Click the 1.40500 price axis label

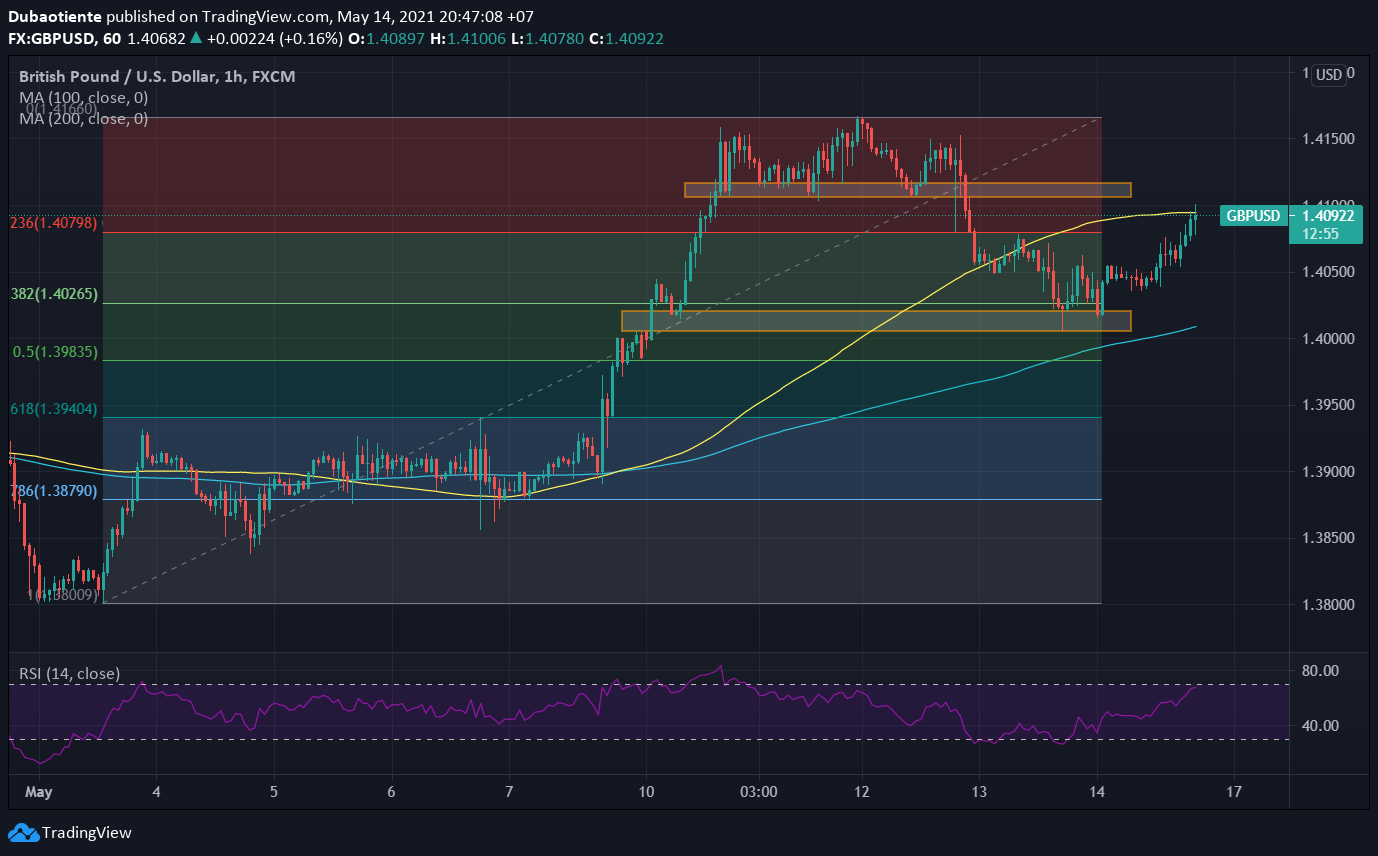[1328, 272]
